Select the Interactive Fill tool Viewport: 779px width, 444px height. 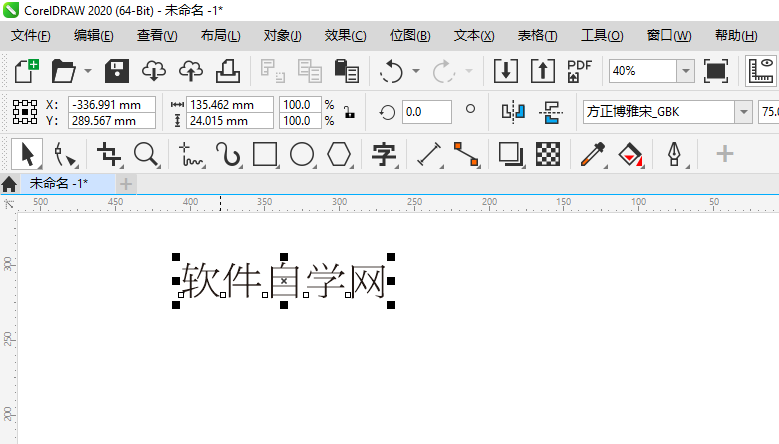coord(630,154)
